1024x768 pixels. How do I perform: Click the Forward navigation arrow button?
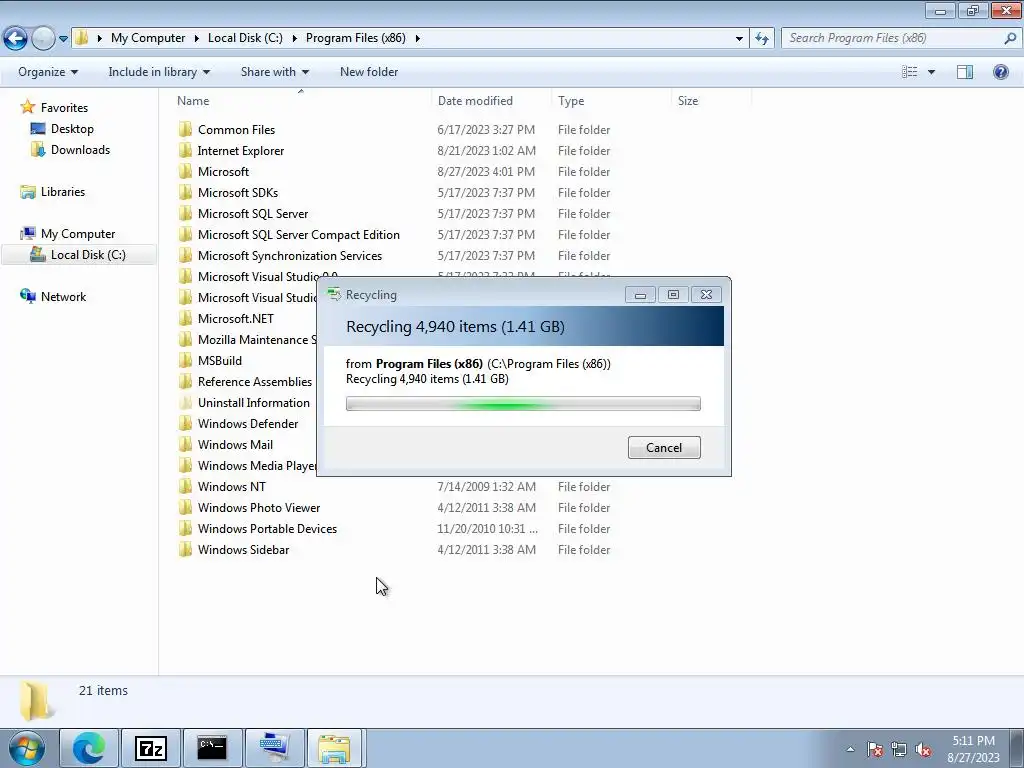43,38
